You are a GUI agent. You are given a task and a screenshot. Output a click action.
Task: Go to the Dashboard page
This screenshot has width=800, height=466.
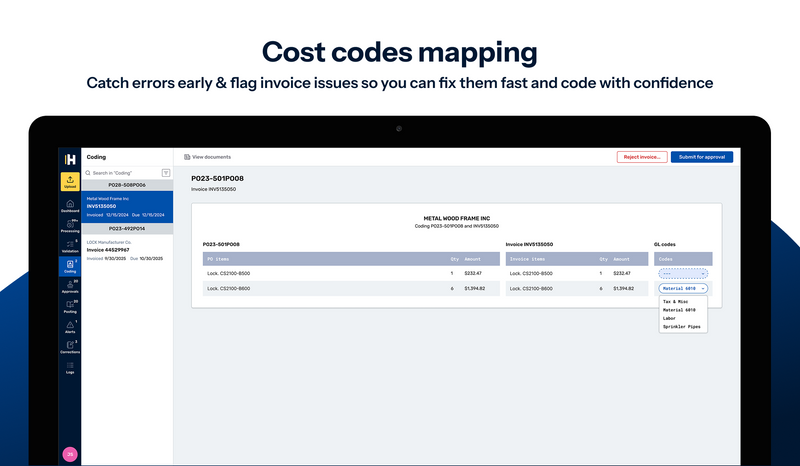coord(70,206)
